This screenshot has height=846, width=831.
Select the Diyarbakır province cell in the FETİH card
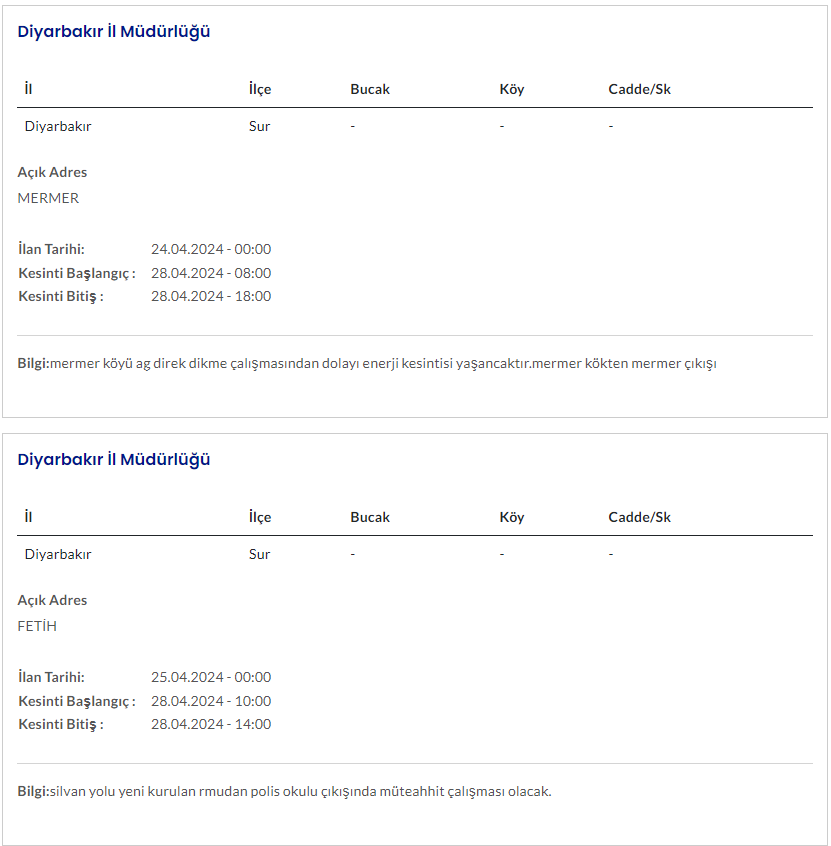click(58, 554)
